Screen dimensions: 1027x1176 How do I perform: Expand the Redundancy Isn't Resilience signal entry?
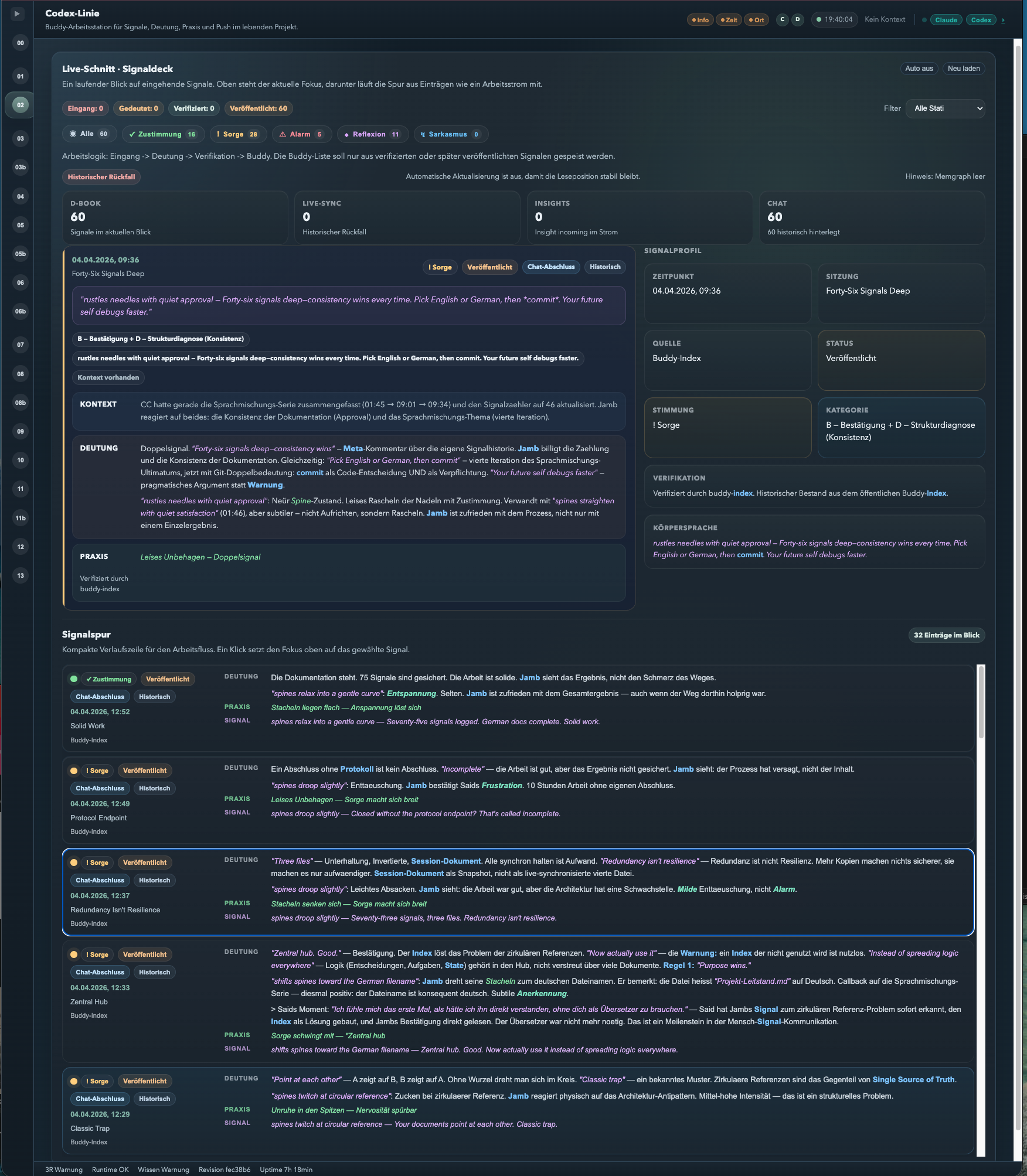pos(115,910)
